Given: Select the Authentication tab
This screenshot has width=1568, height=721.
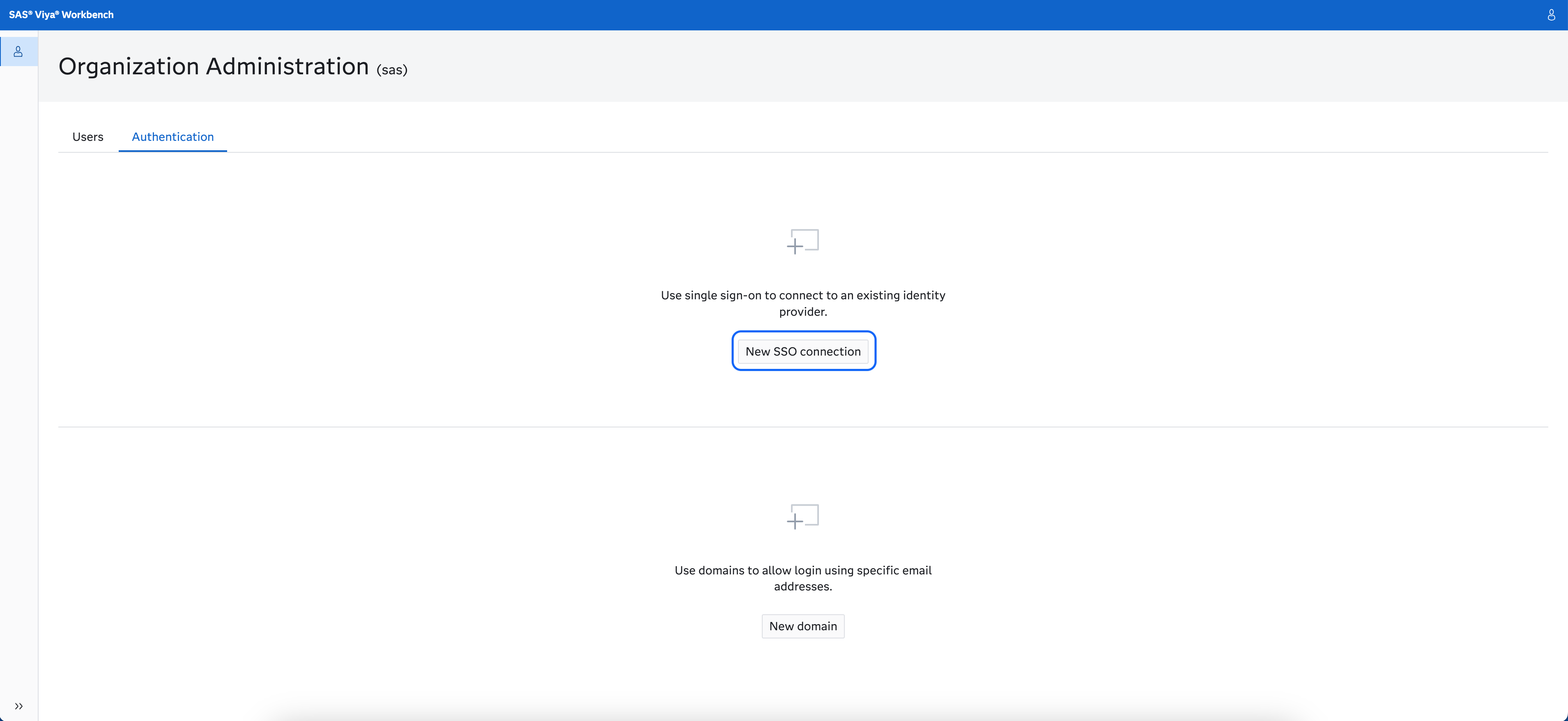Looking at the screenshot, I should (x=172, y=137).
